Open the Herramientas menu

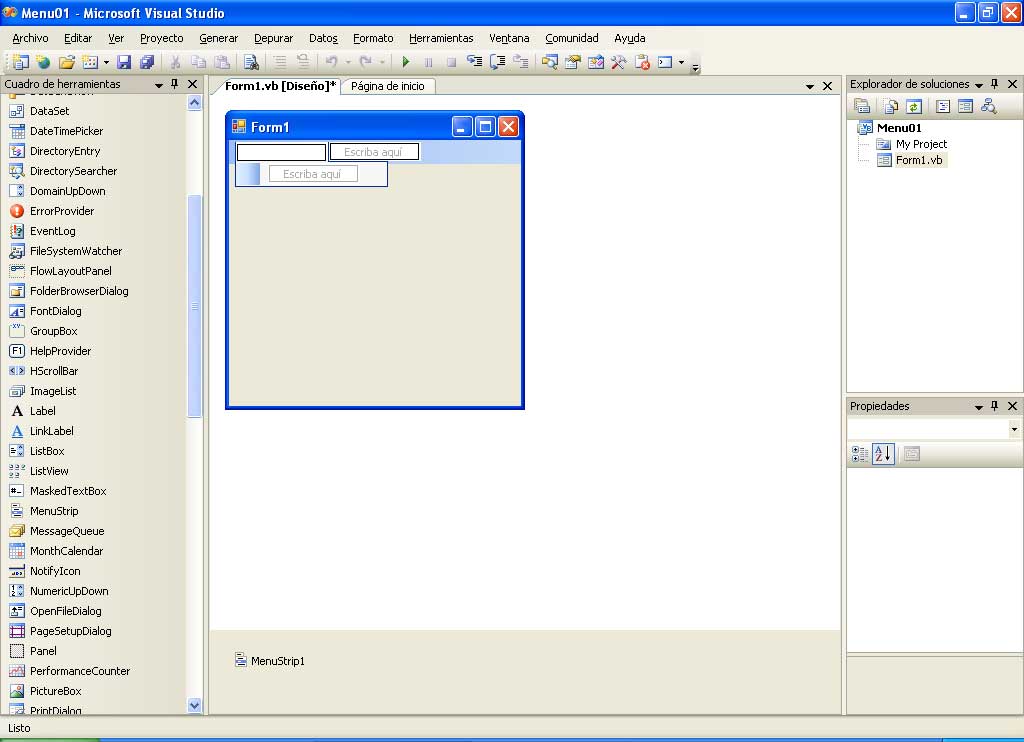coord(440,38)
